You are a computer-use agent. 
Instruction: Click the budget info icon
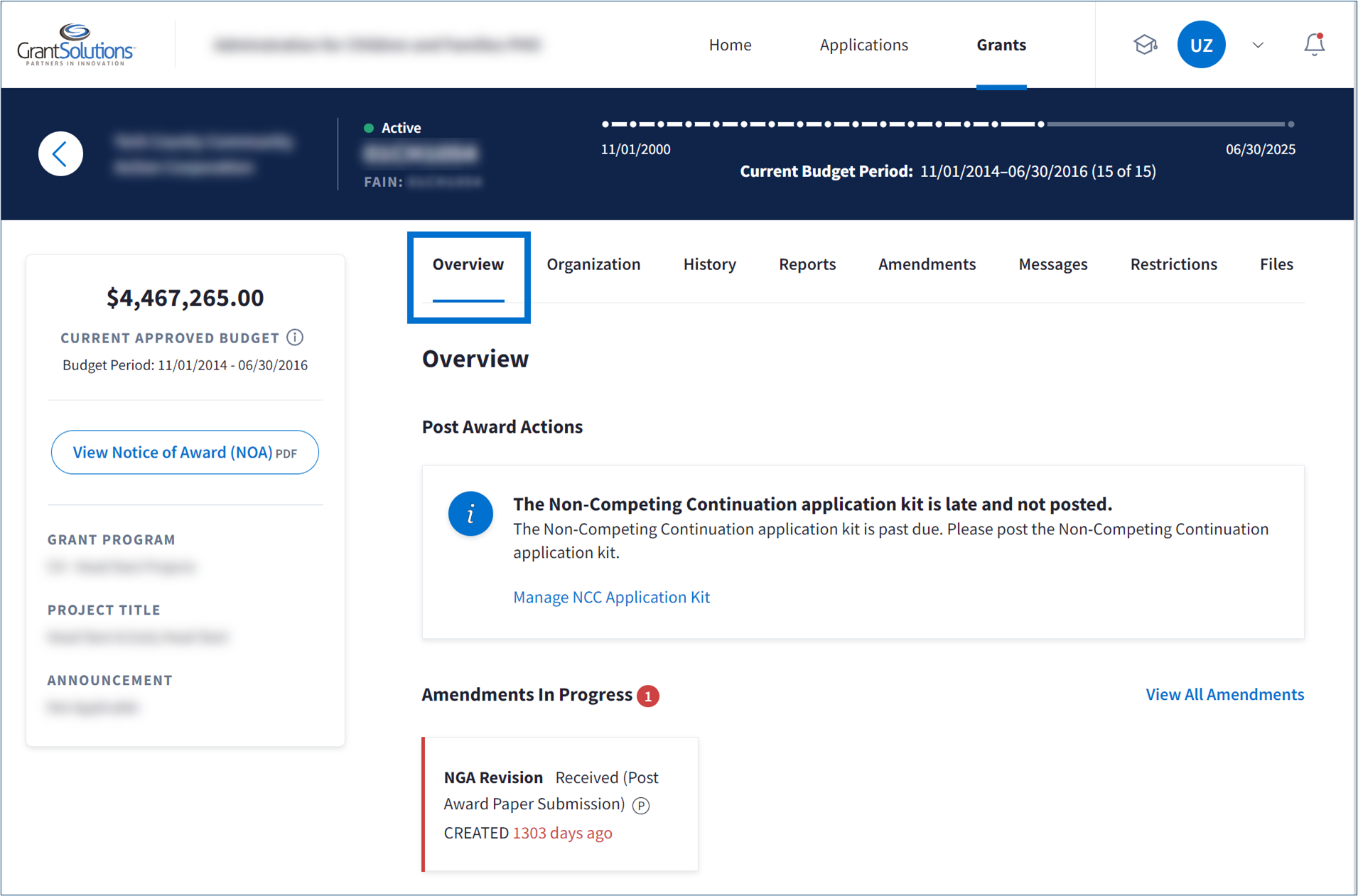[x=295, y=338]
